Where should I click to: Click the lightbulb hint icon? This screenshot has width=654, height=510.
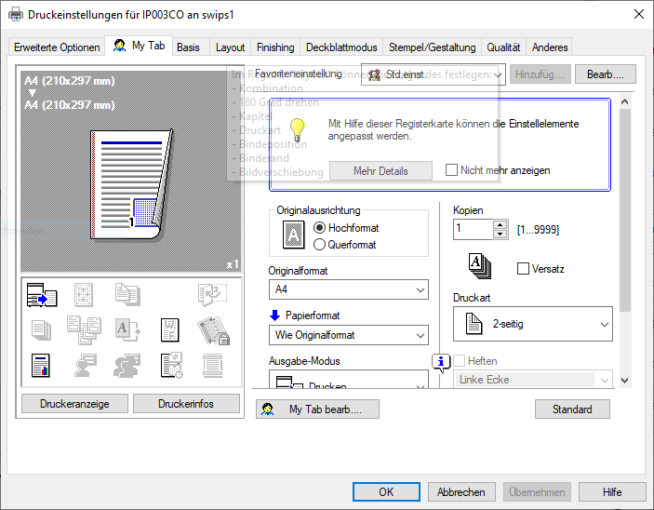pyautogui.click(x=296, y=128)
